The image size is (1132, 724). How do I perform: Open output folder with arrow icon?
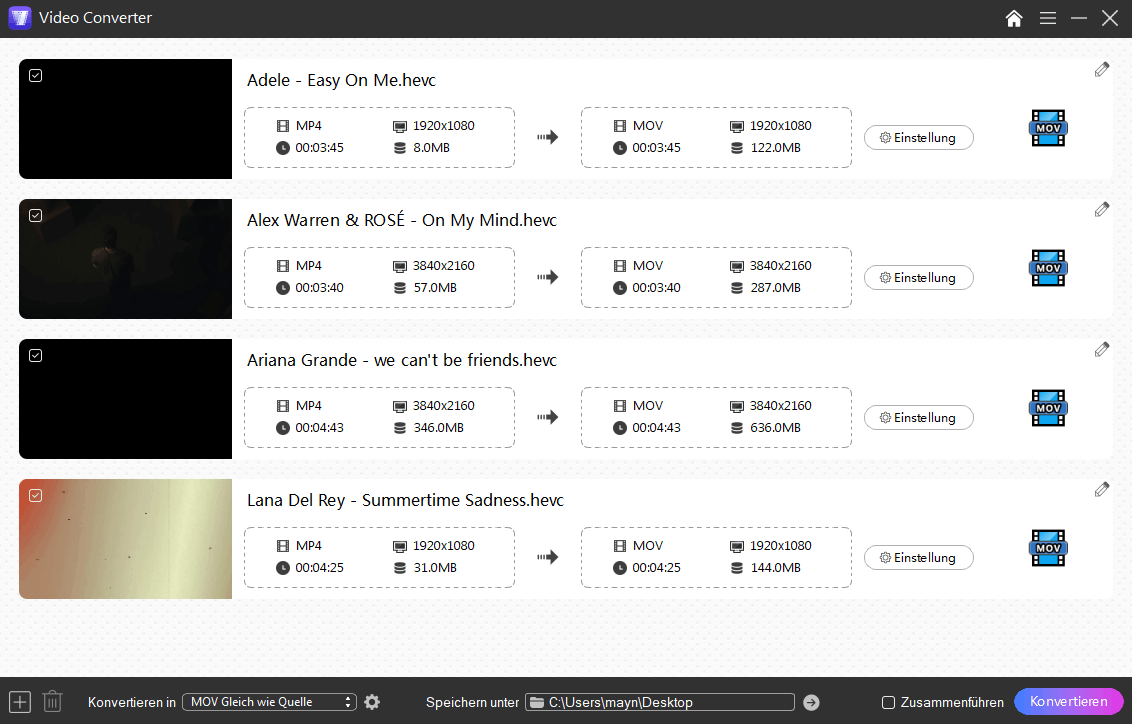(x=811, y=702)
